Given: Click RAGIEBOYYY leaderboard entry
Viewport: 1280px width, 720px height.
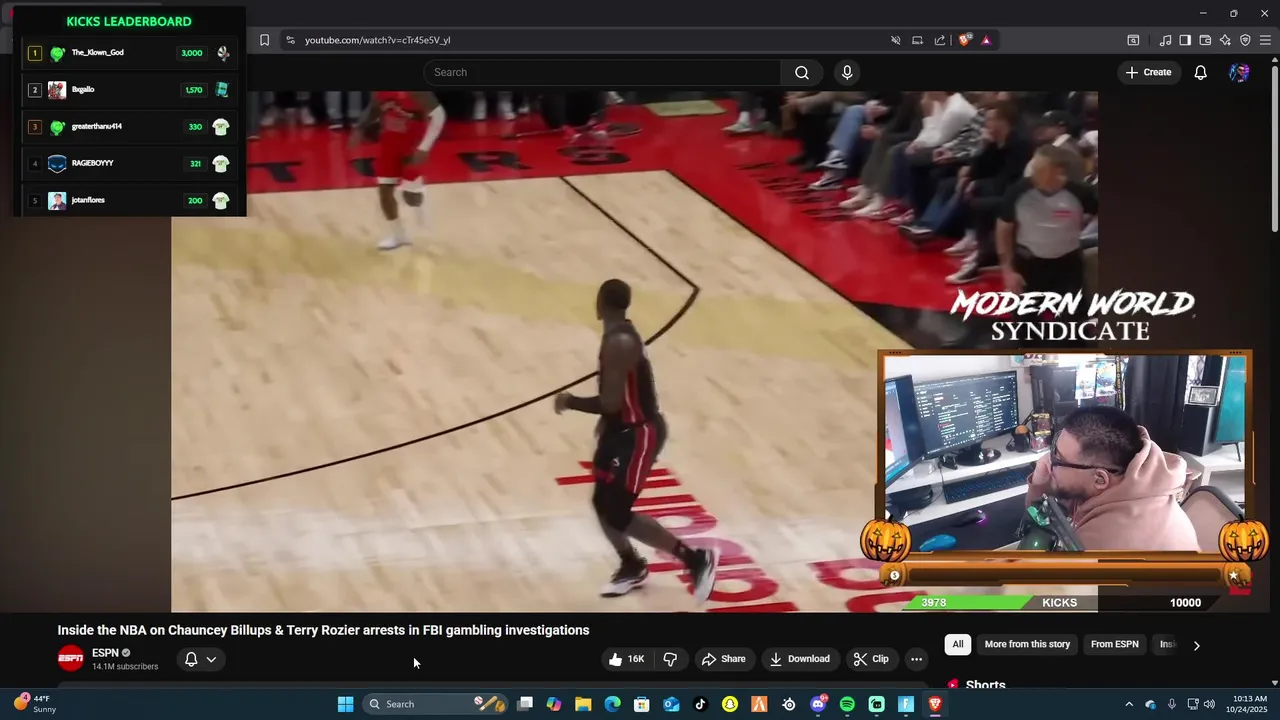Looking at the screenshot, I should pyautogui.click(x=129, y=163).
